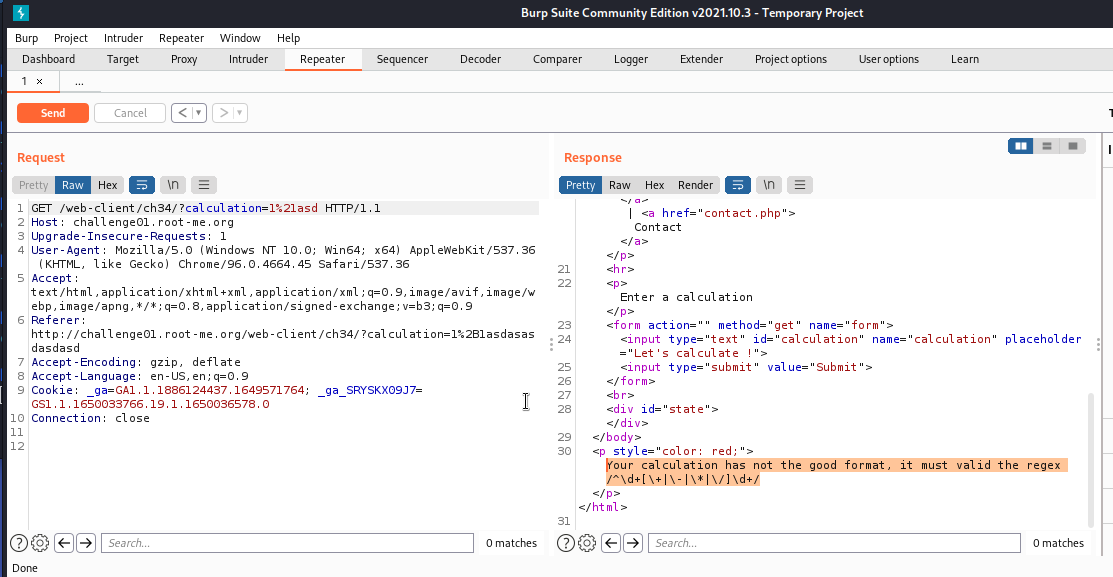Switch to the top/bottom split layout view

click(x=1046, y=146)
